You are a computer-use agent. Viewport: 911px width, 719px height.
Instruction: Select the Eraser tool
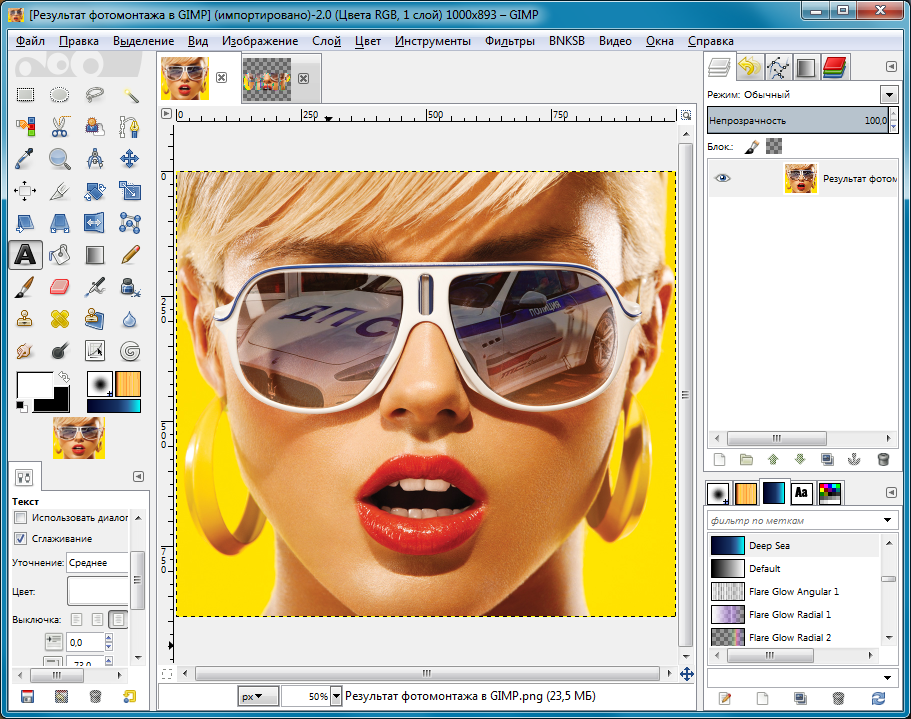[x=60, y=287]
